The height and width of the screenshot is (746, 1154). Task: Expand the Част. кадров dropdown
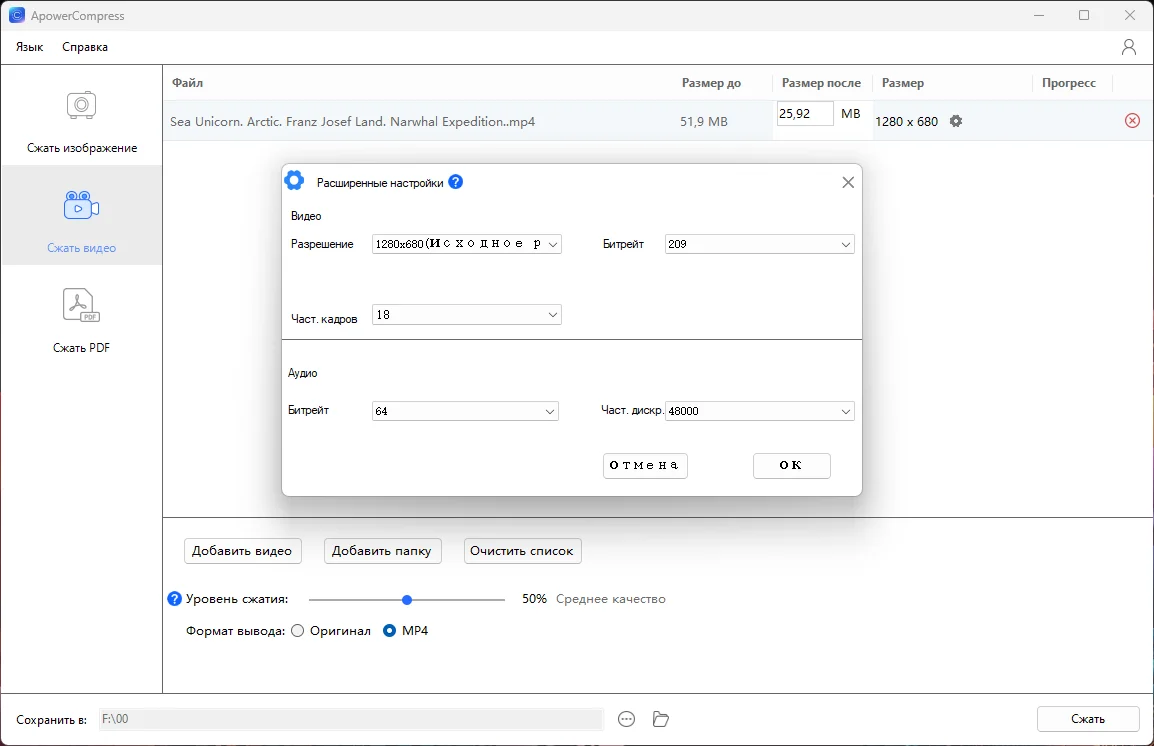click(466, 315)
